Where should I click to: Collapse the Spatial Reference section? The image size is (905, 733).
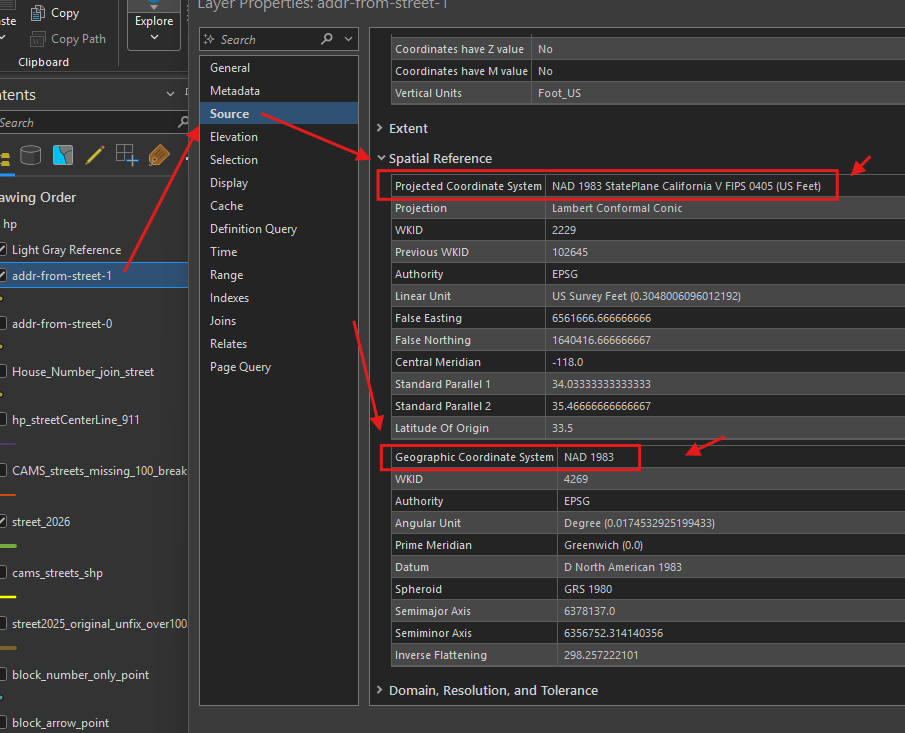point(381,157)
